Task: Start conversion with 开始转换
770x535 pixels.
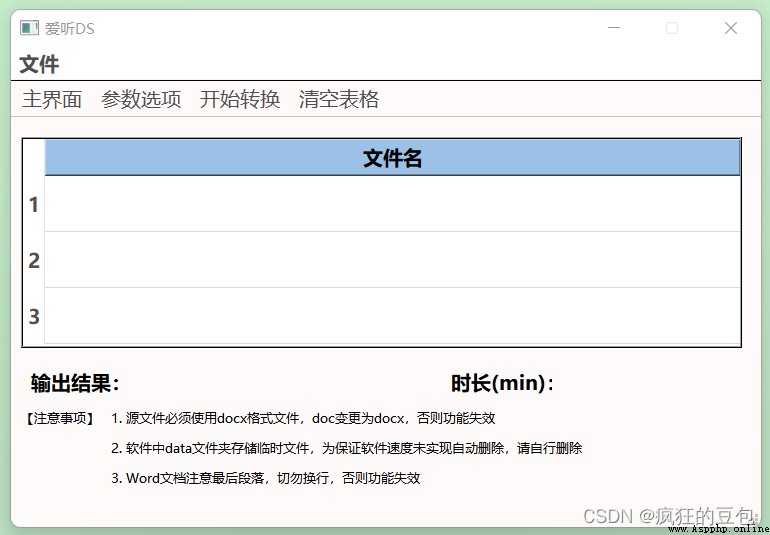Action: point(240,99)
